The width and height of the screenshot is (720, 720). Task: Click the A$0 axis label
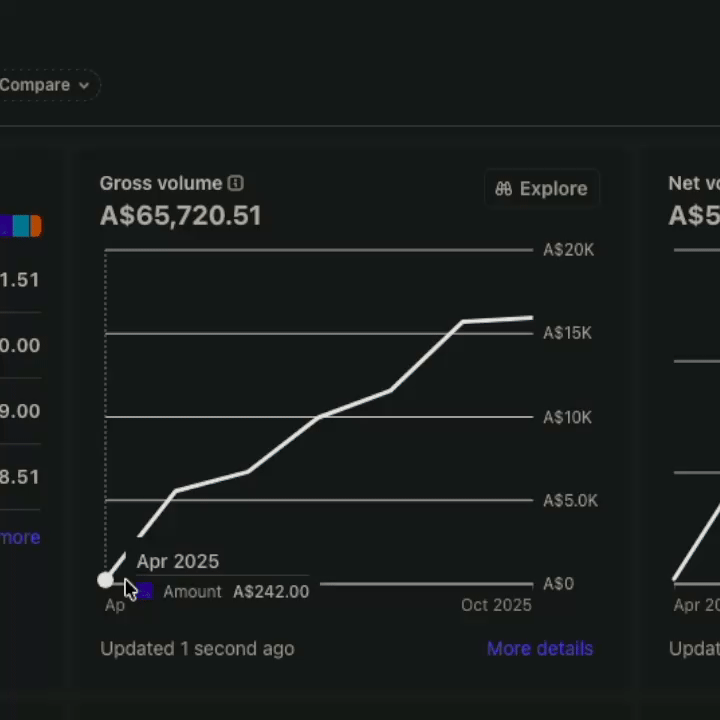[x=558, y=584]
